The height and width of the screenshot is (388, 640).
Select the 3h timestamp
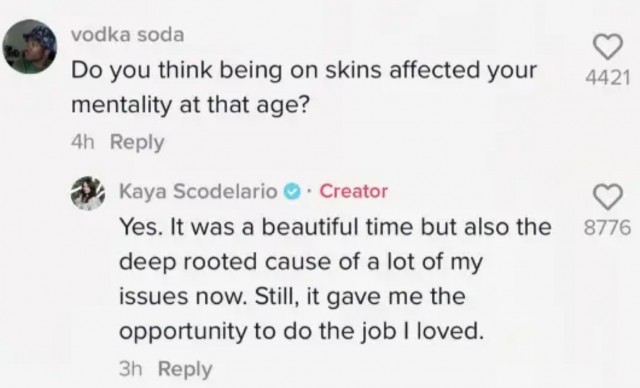pyautogui.click(x=131, y=369)
